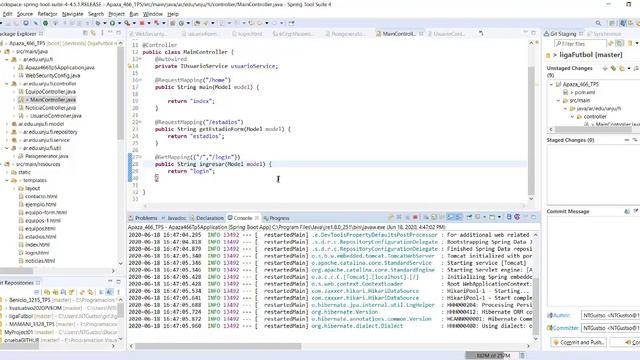Toggle hierarchical layout in Git Repositories toolbar
The height and width of the screenshot is (360, 640).
tap(109, 292)
